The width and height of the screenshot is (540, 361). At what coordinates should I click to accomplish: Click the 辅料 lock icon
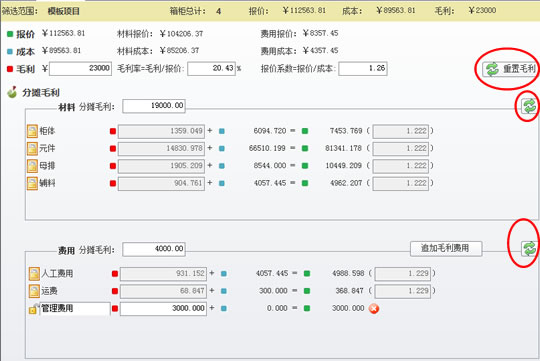point(32,183)
